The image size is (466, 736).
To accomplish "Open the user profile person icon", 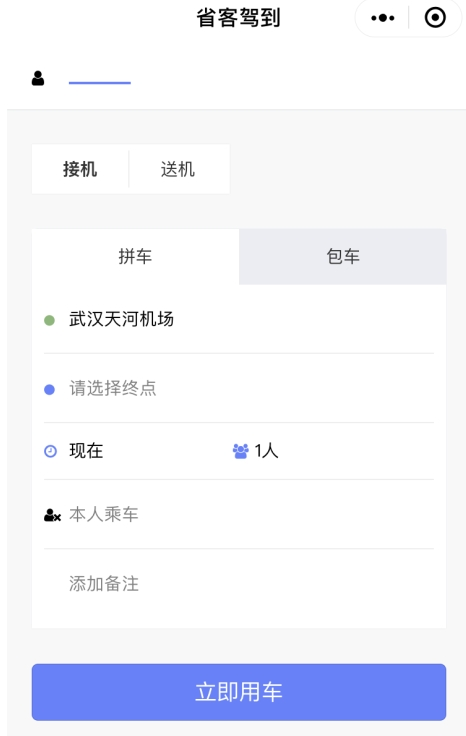I will (x=38, y=78).
